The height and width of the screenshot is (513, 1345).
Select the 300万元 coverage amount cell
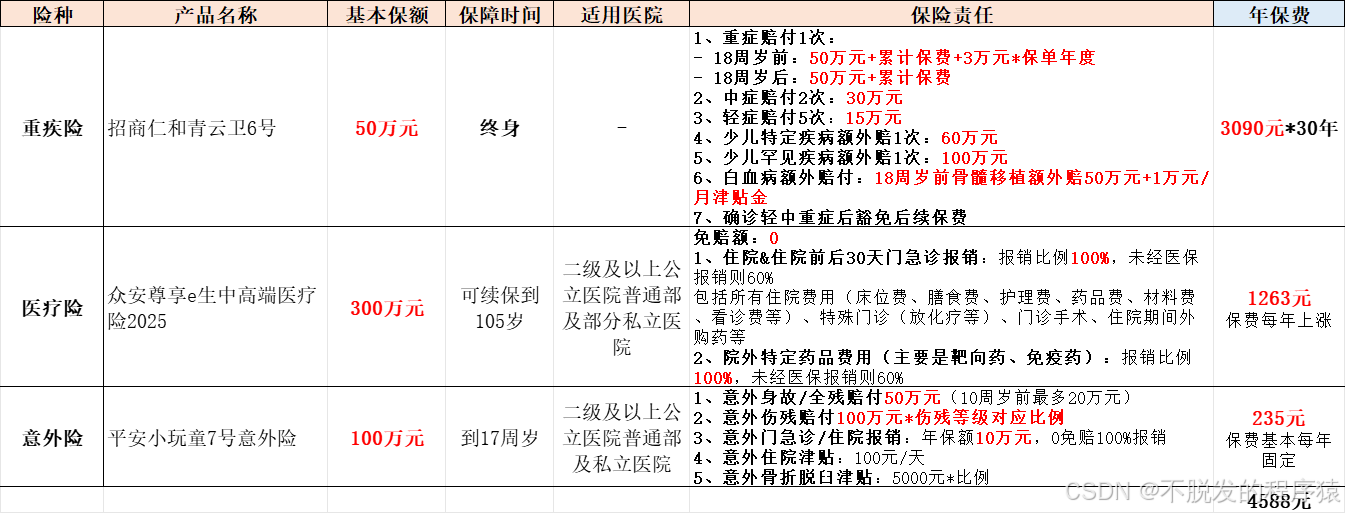pos(387,307)
